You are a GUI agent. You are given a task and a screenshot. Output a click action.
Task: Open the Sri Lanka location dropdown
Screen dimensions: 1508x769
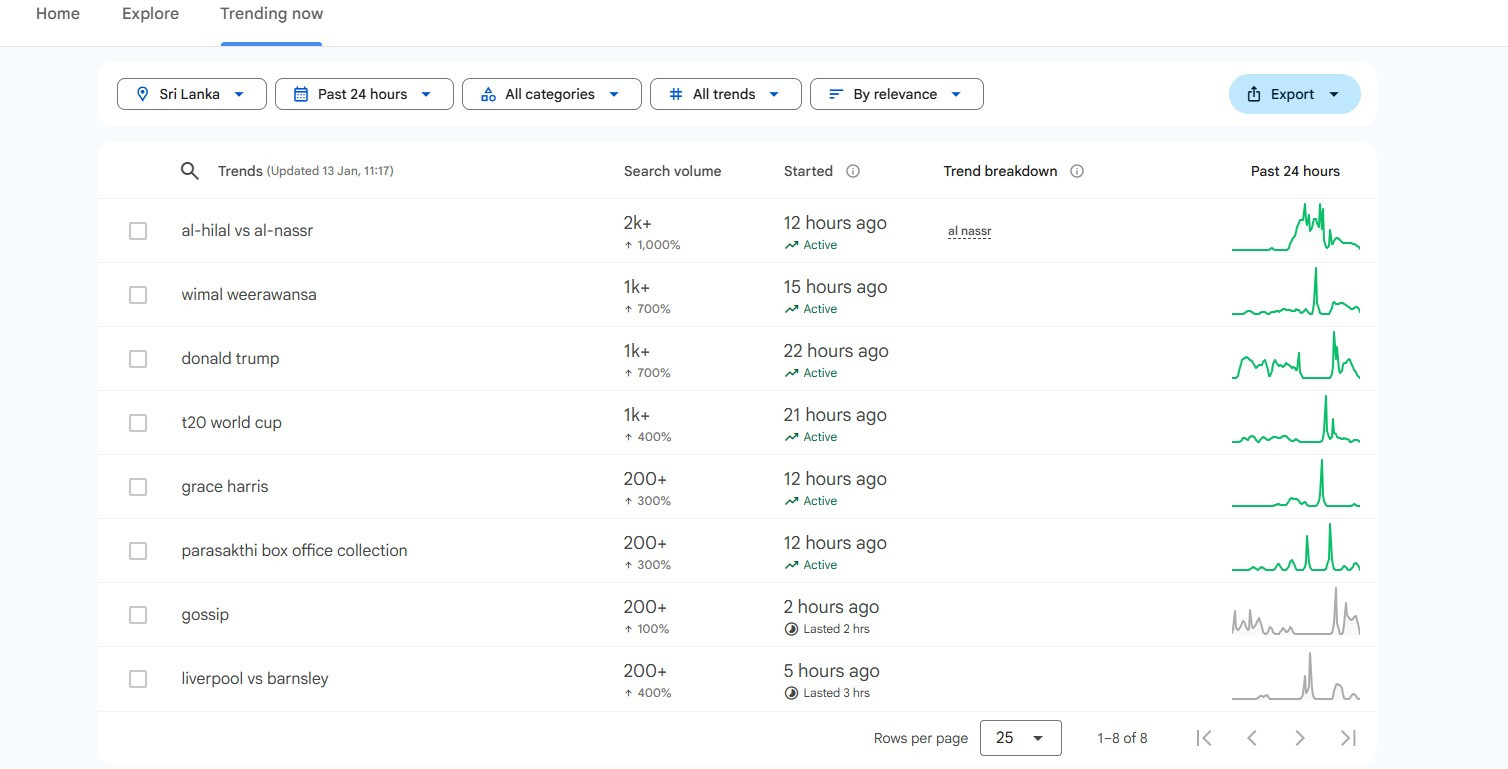(192, 94)
